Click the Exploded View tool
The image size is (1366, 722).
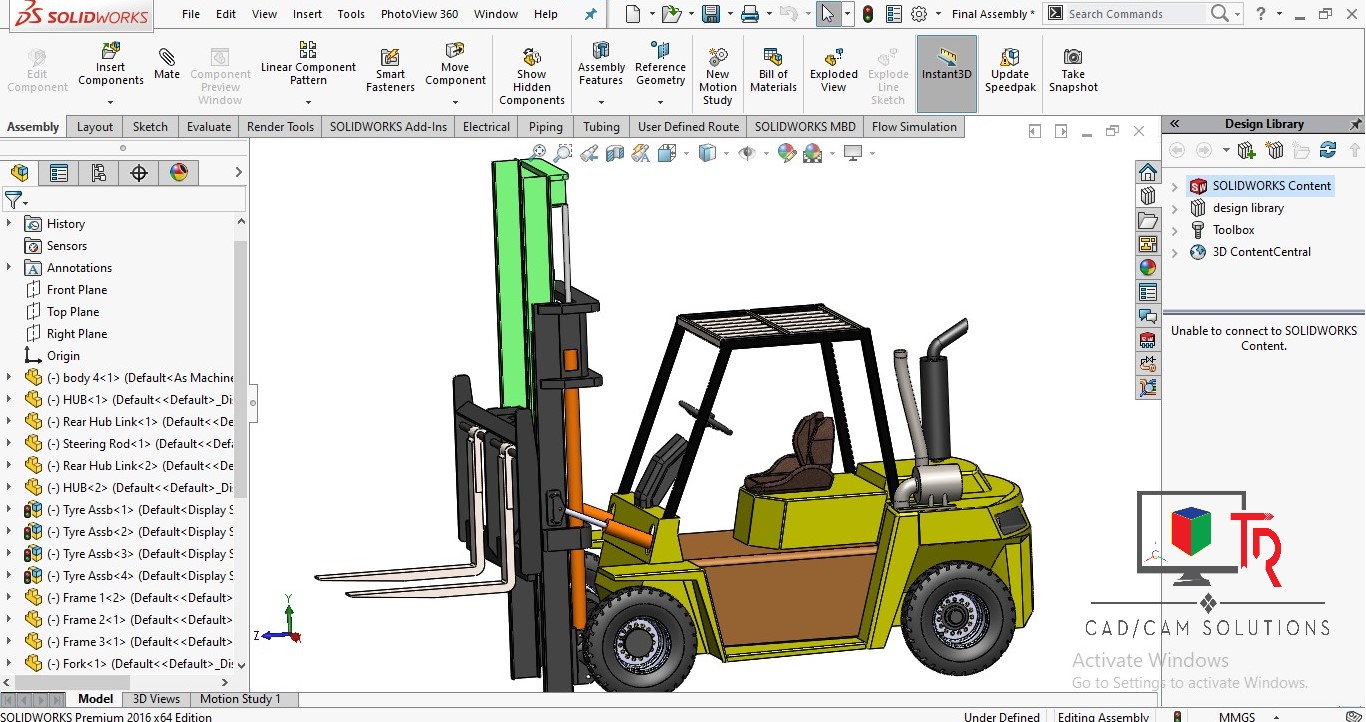tap(834, 70)
